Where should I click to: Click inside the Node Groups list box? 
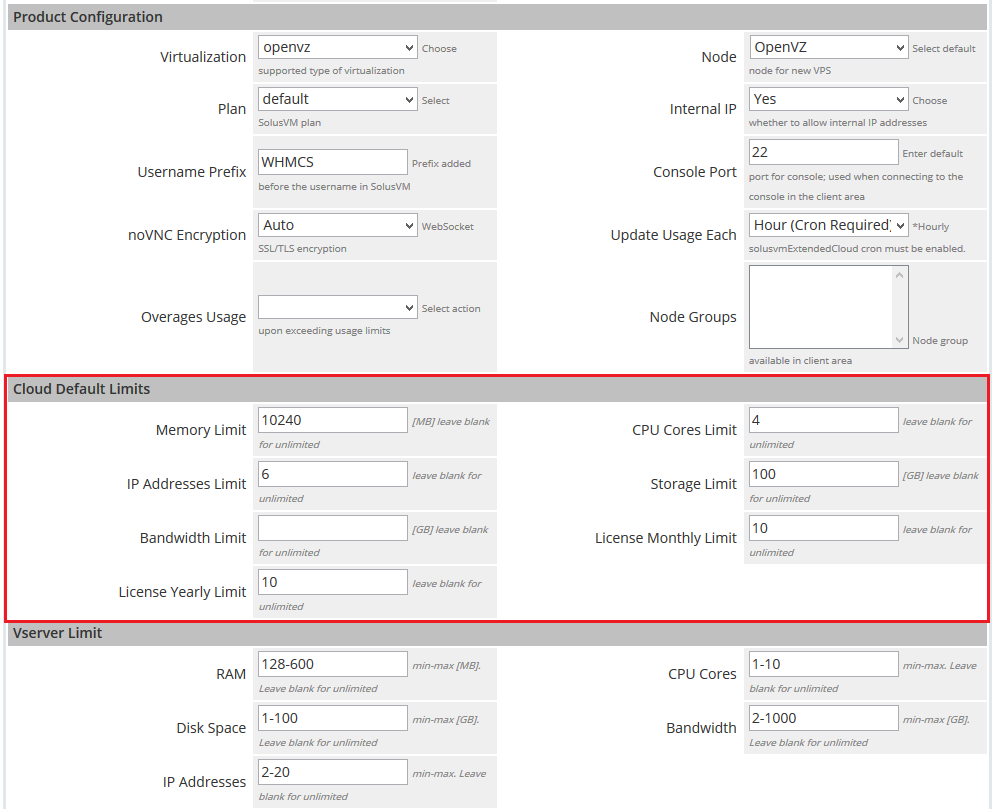click(821, 307)
